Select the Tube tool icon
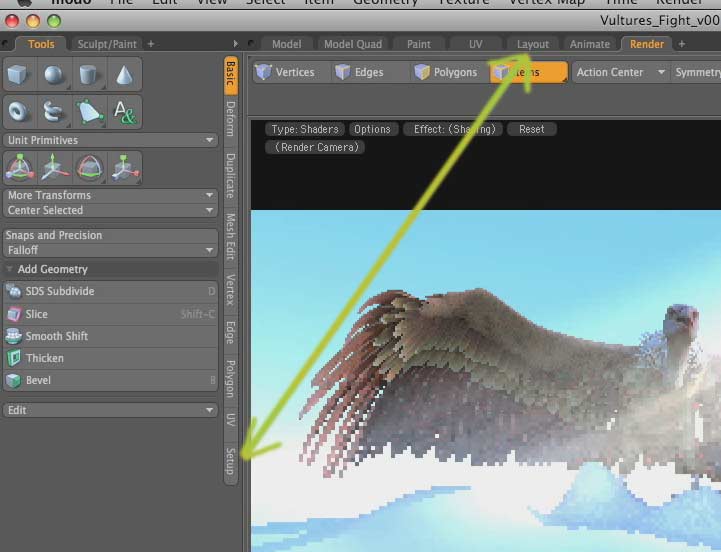The width and height of the screenshot is (721, 552). 54,112
